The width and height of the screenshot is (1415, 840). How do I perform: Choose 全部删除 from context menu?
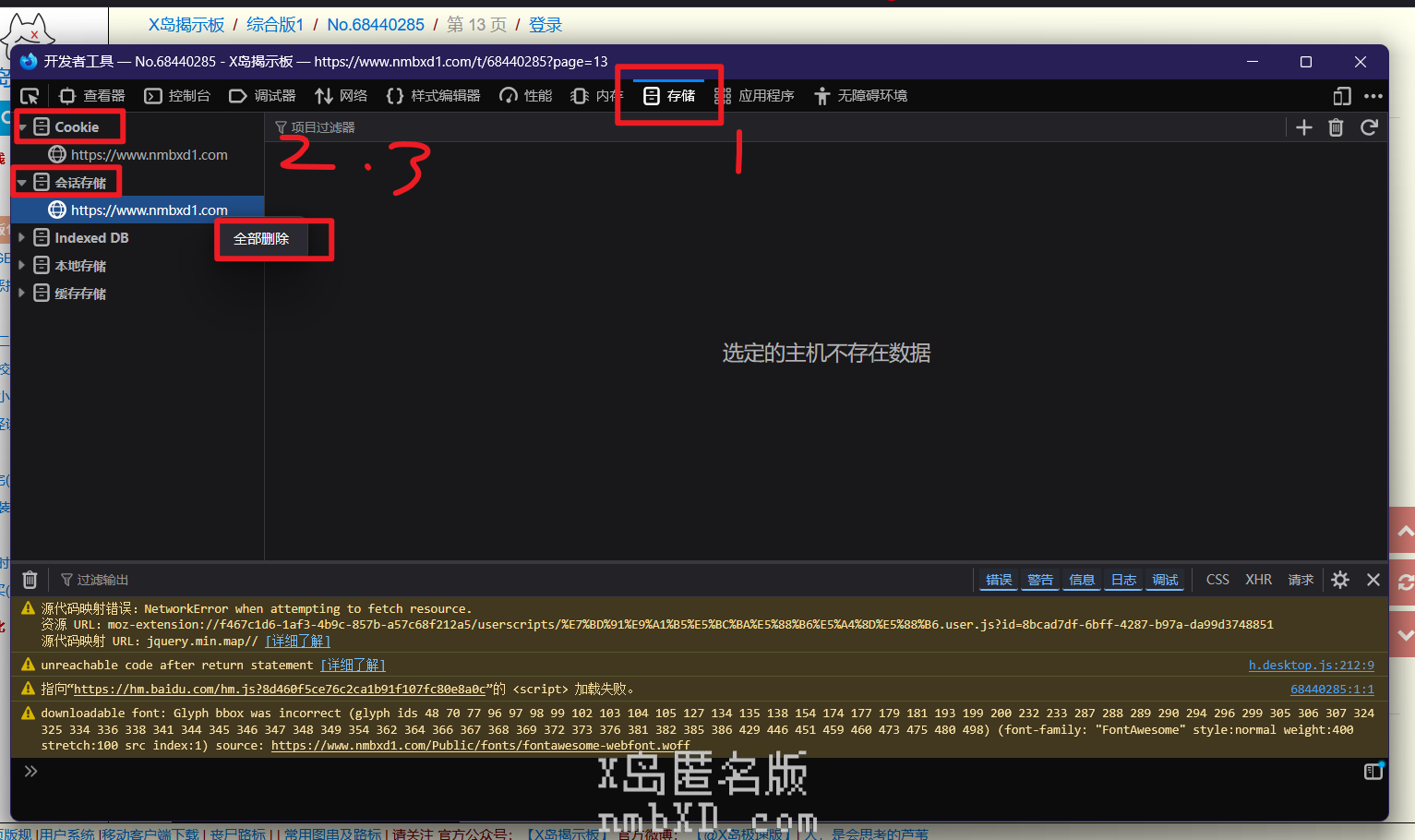(262, 239)
